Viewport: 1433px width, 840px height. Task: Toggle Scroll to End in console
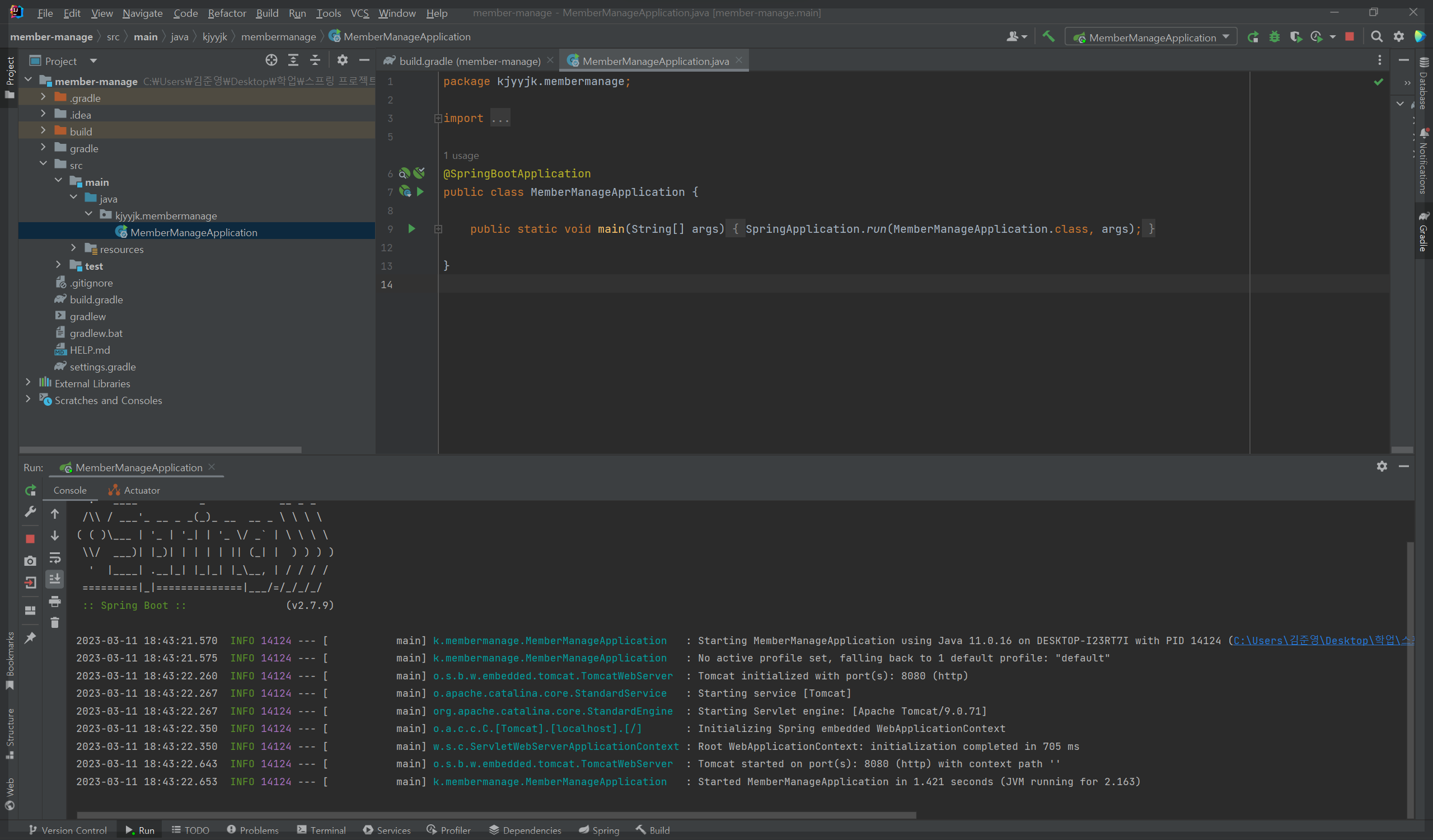[55, 579]
